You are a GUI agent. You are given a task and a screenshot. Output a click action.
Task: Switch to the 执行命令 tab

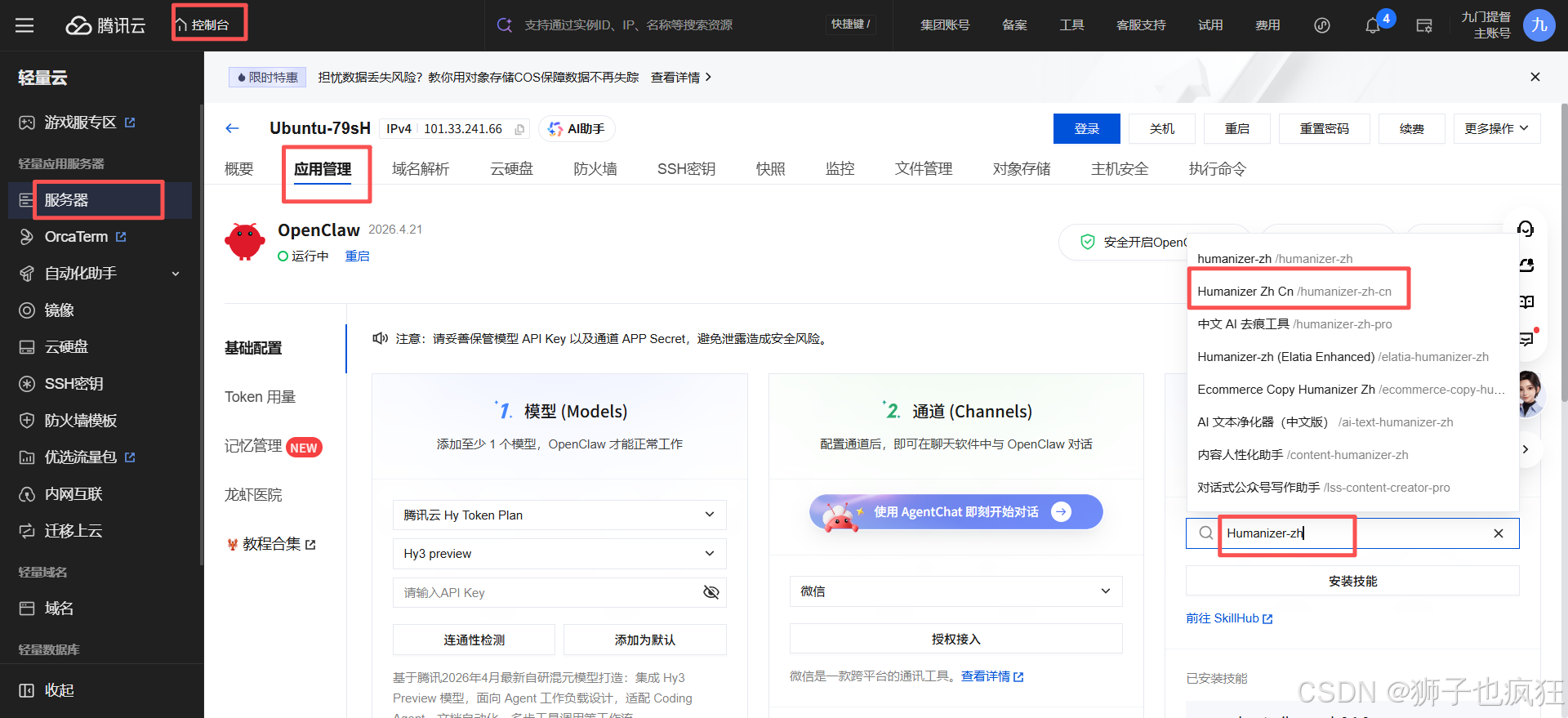[x=1217, y=169]
